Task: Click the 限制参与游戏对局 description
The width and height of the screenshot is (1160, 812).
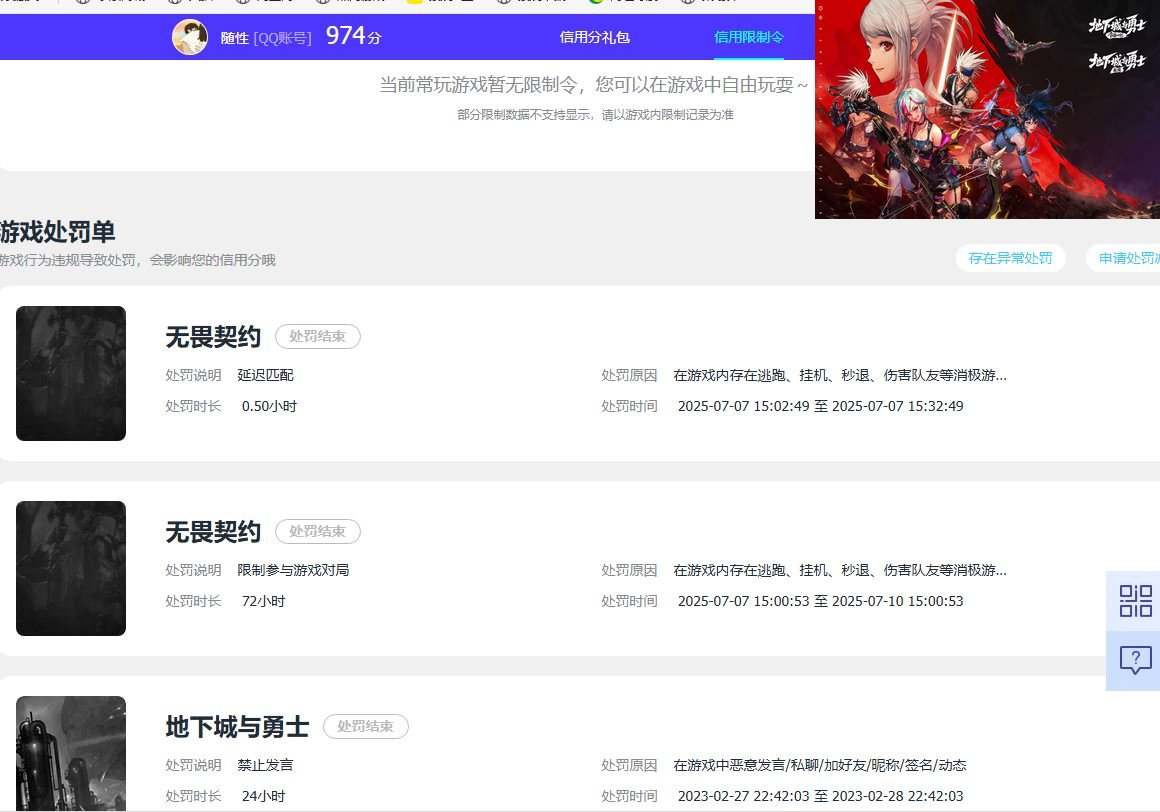Action: pyautogui.click(x=293, y=570)
